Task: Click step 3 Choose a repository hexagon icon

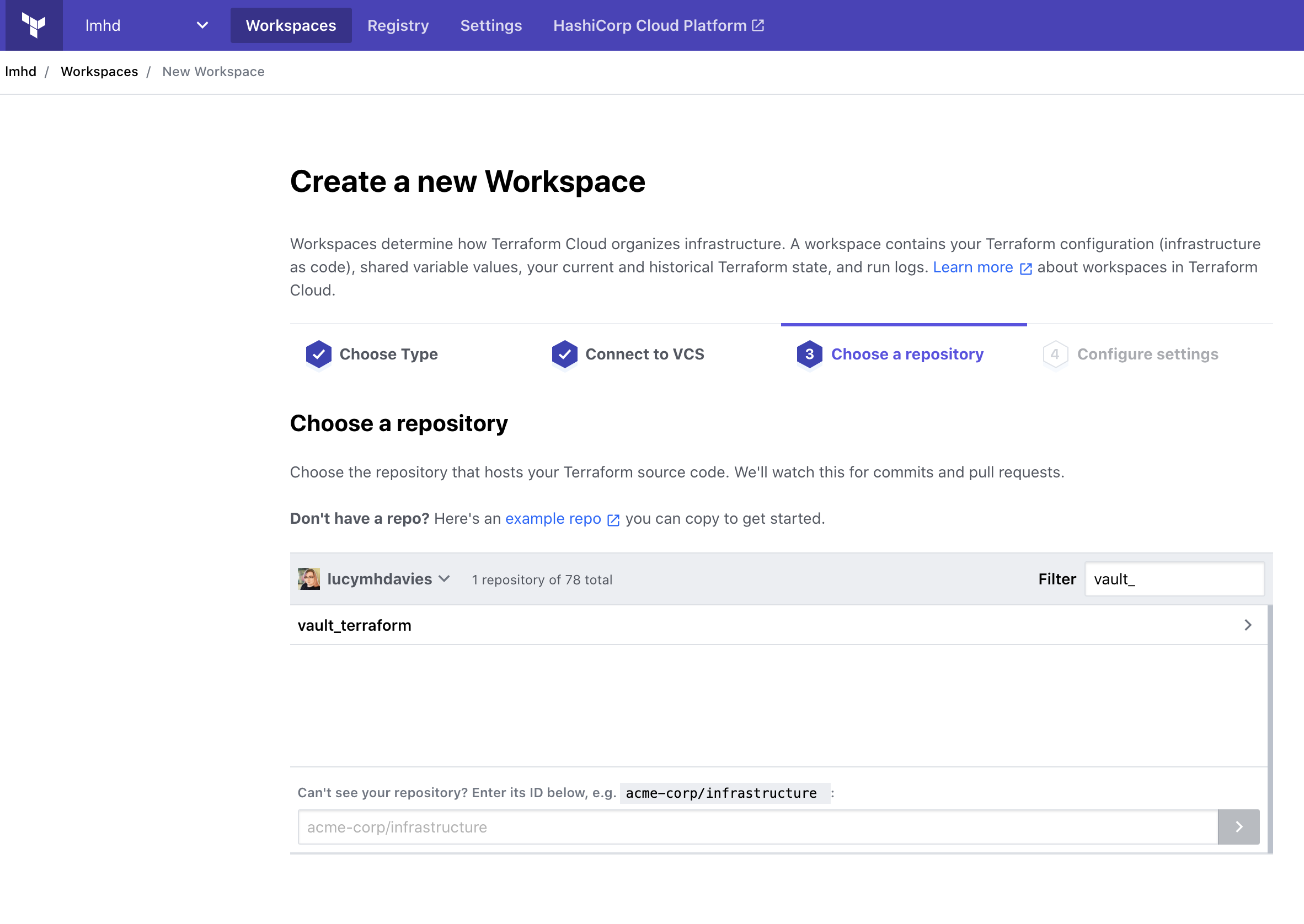Action: click(809, 354)
